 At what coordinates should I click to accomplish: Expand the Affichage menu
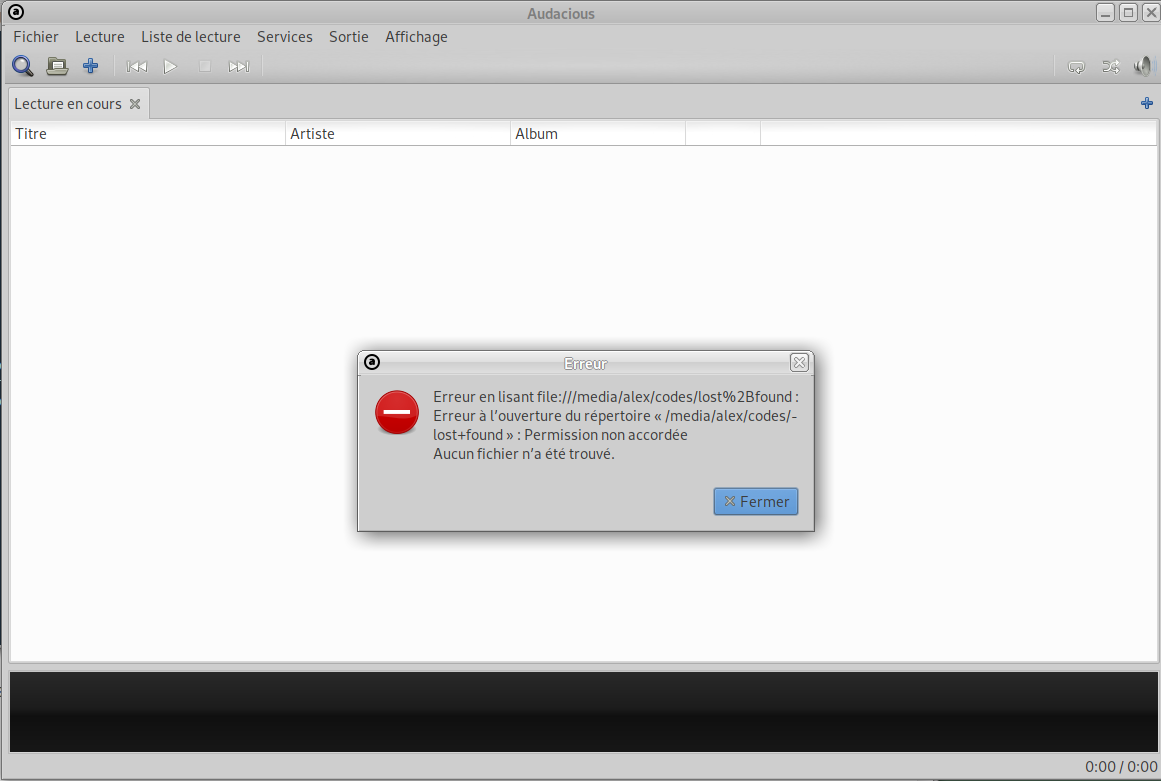pyautogui.click(x=416, y=37)
